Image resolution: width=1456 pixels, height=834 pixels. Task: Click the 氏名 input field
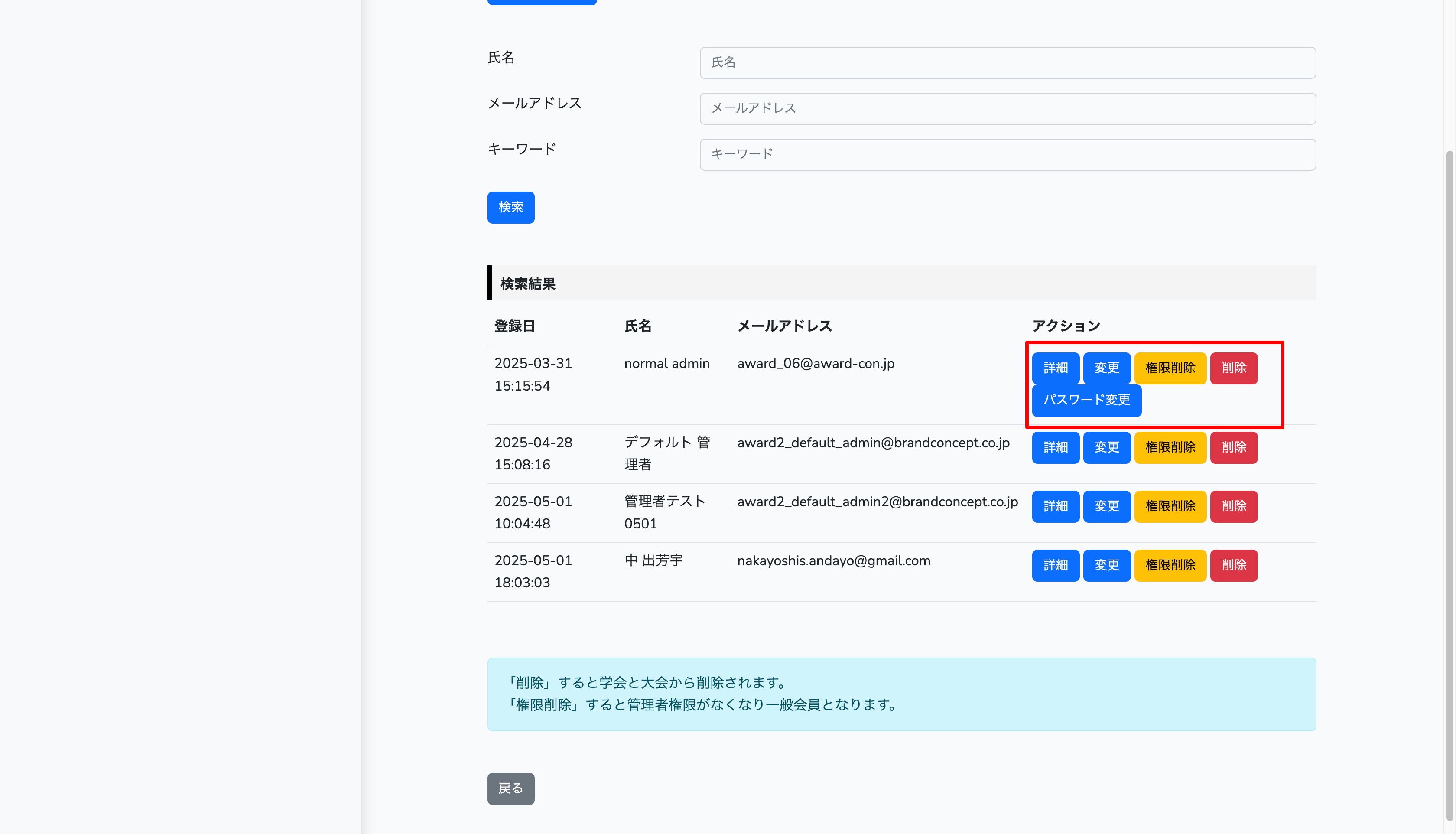[x=1007, y=62]
